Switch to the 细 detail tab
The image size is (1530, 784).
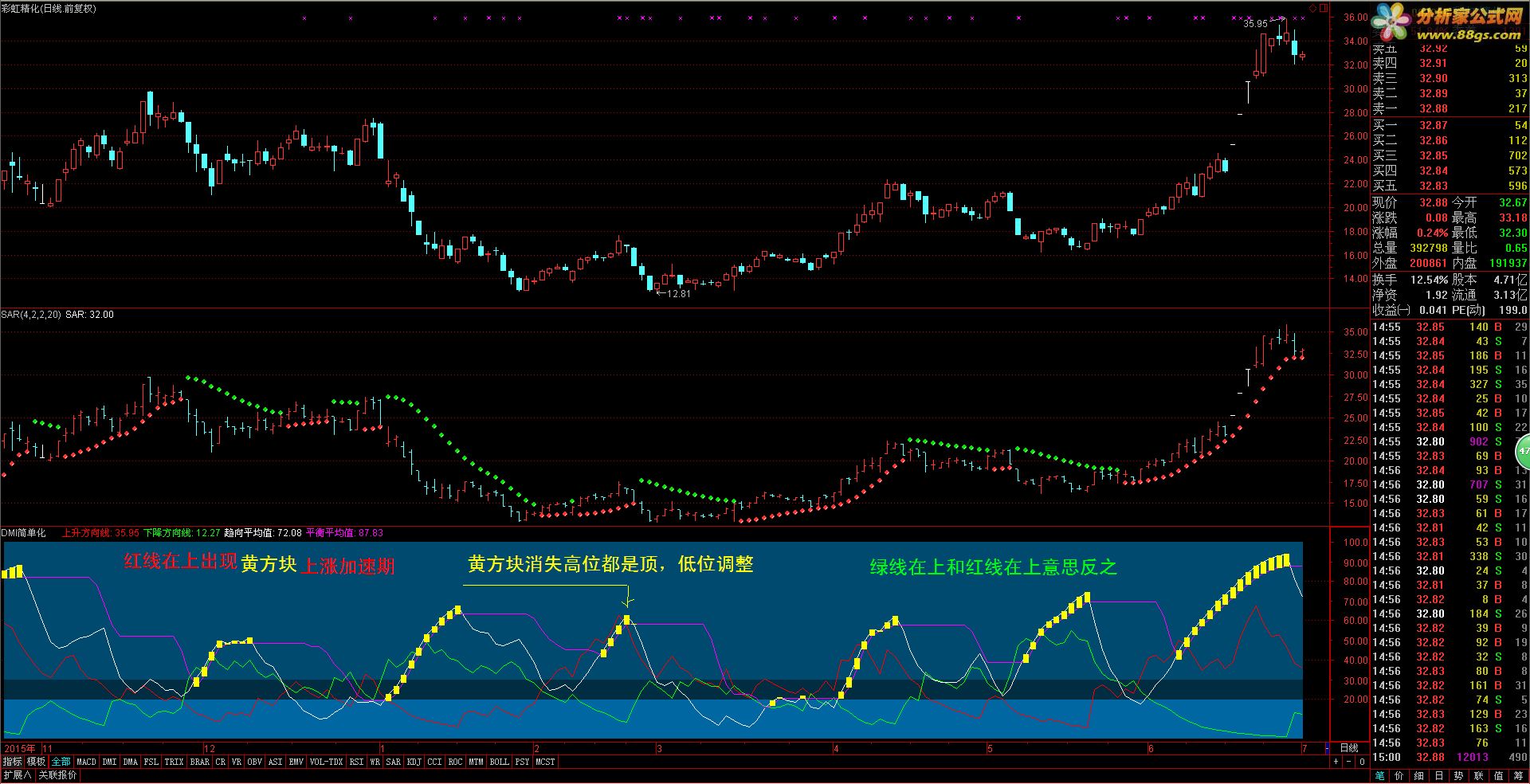click(x=1419, y=775)
